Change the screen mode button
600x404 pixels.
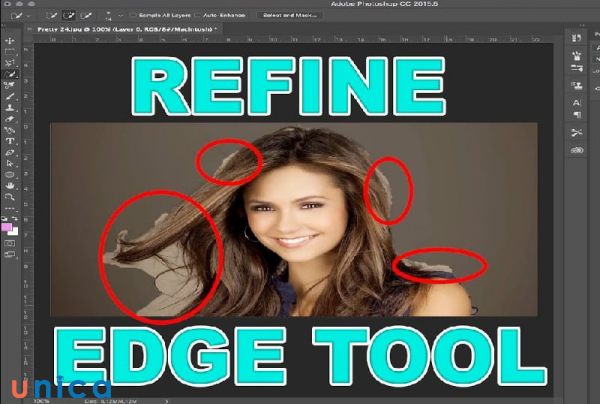pyautogui.click(x=10, y=254)
